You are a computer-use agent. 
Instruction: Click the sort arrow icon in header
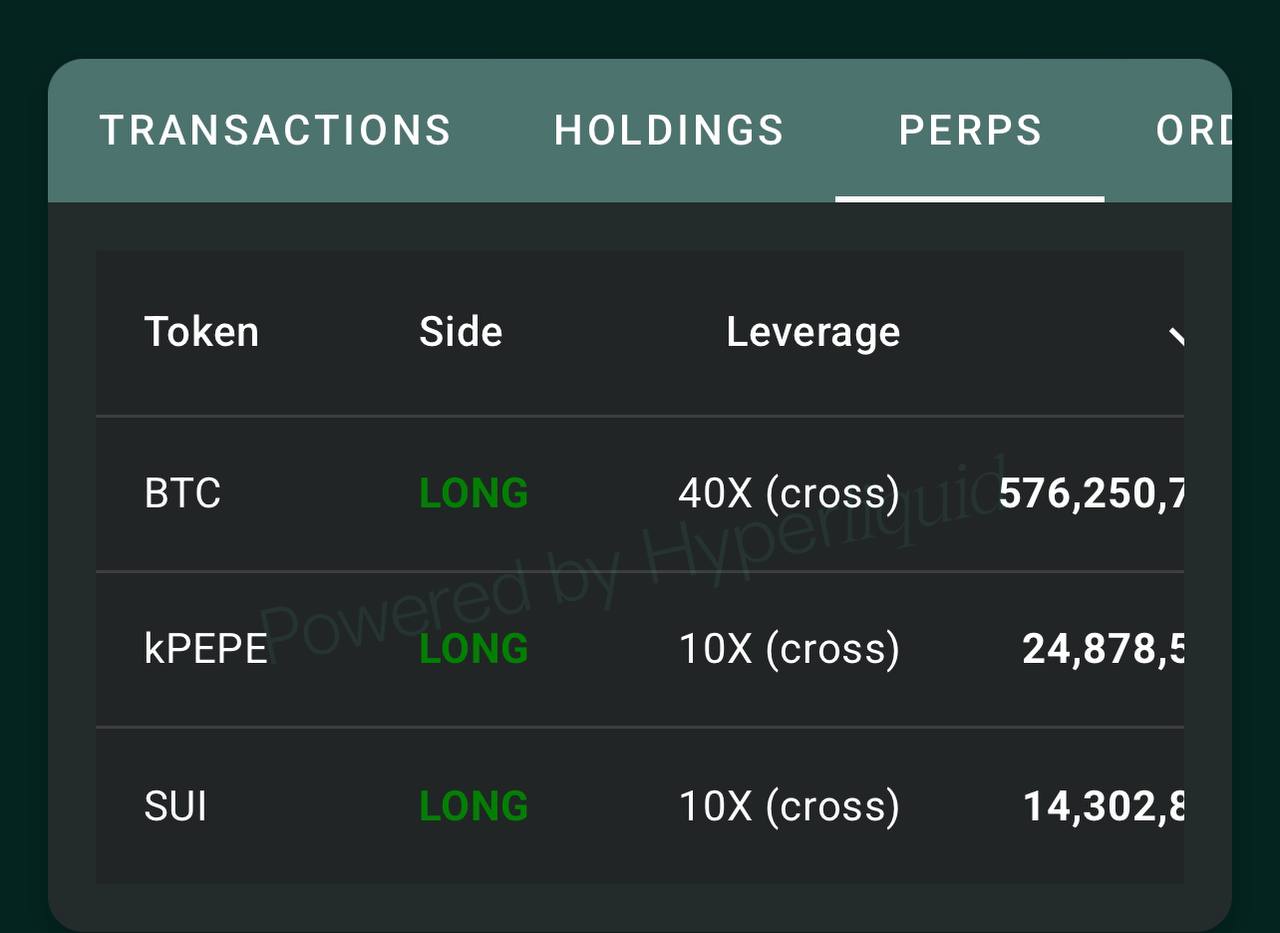click(x=1176, y=336)
